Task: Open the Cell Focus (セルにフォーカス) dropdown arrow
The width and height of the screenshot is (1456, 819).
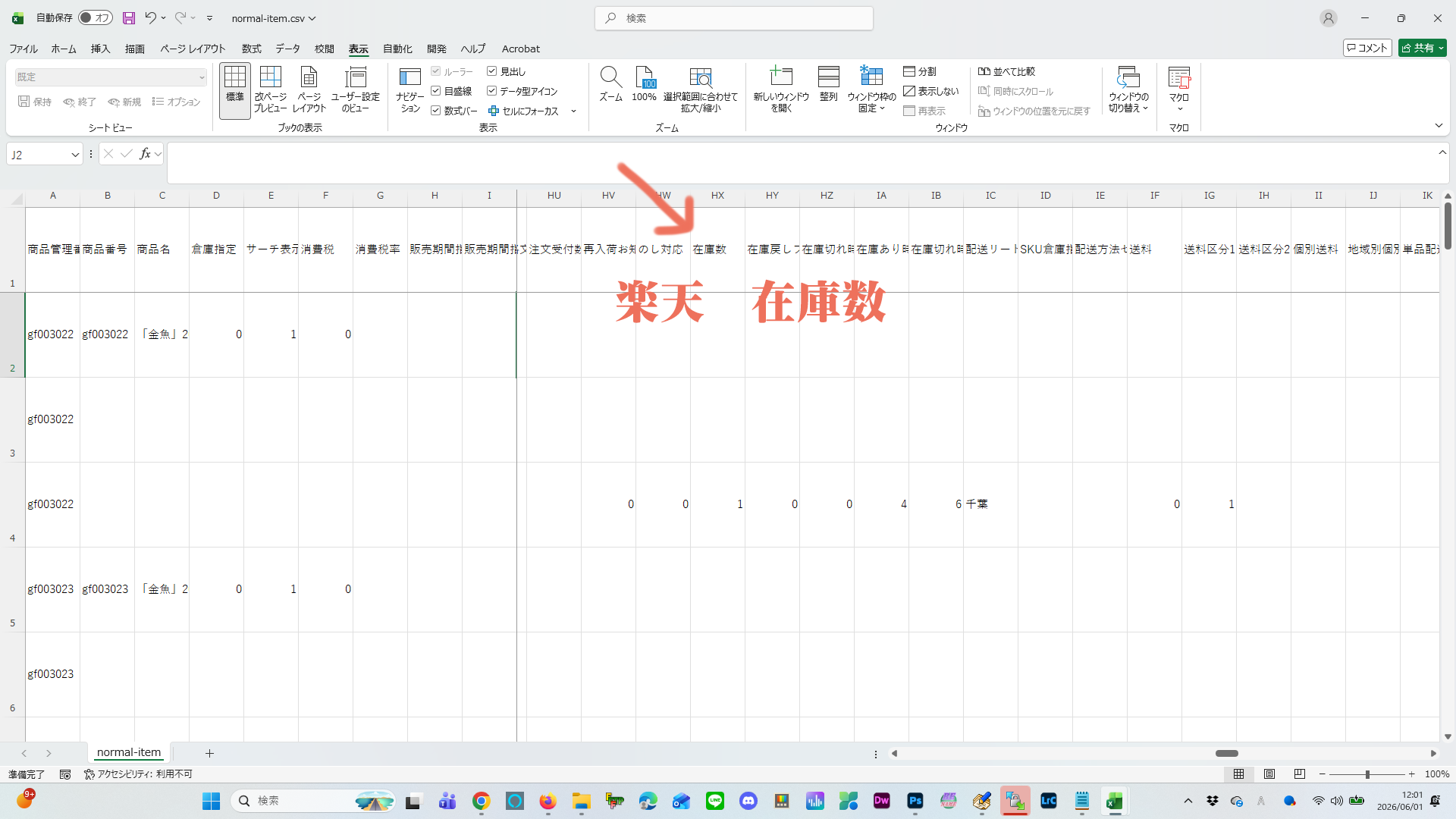Action: pyautogui.click(x=573, y=111)
